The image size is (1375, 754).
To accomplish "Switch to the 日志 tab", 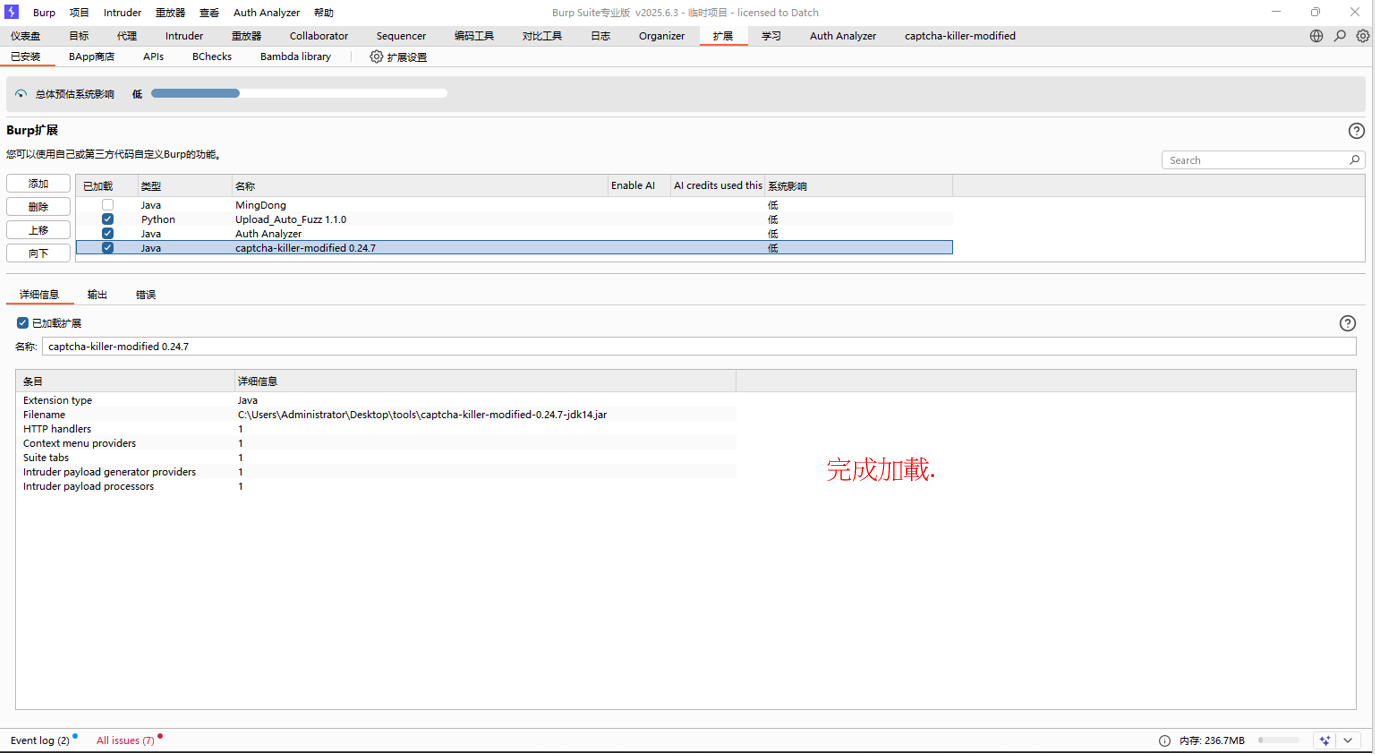I will click(600, 36).
